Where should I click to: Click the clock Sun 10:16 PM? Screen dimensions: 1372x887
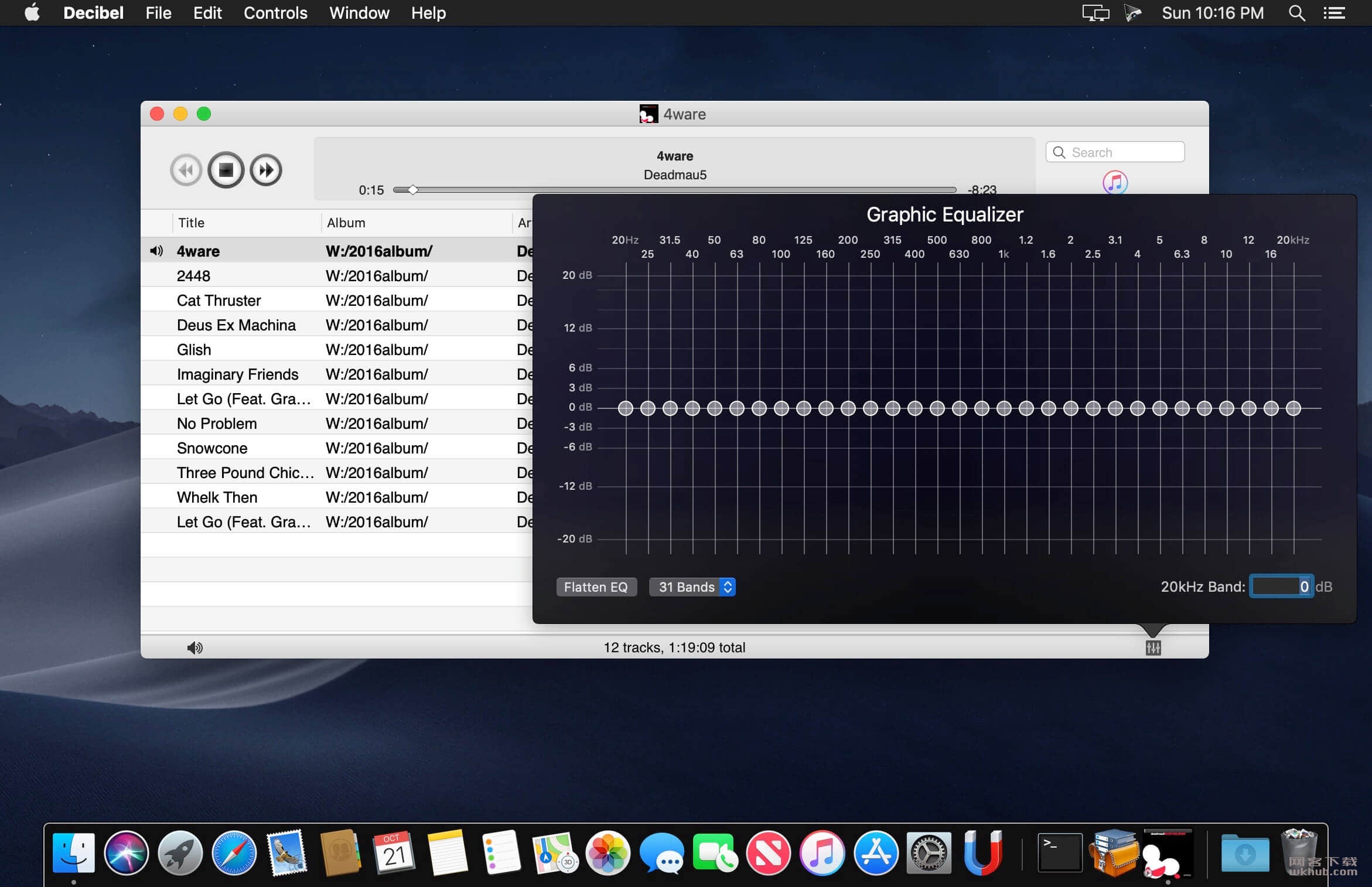point(1213,13)
